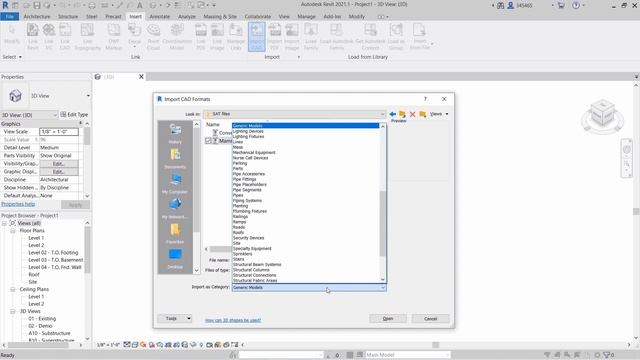Click the Point Cloud ribbon icon
The width and height of the screenshot is (640, 360).
153,37
